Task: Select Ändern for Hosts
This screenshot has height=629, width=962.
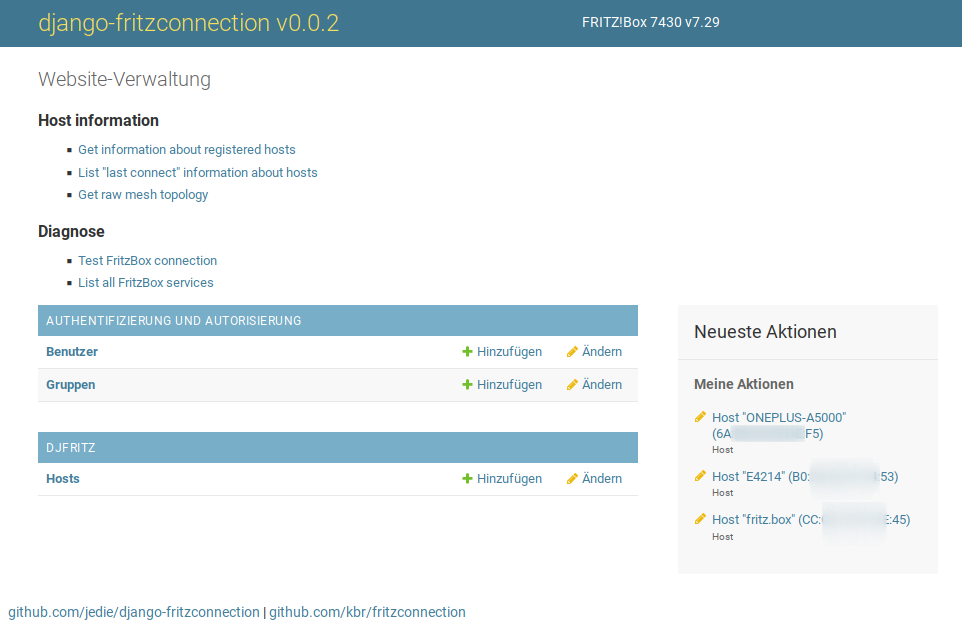Action: pos(602,479)
